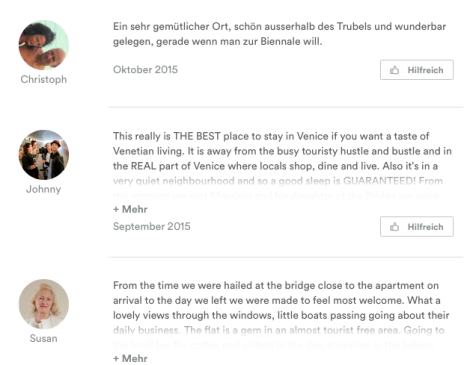Screen dimensions: 470x365
Task: Expand Susan's review with + Mehr
Action: click(x=130, y=359)
